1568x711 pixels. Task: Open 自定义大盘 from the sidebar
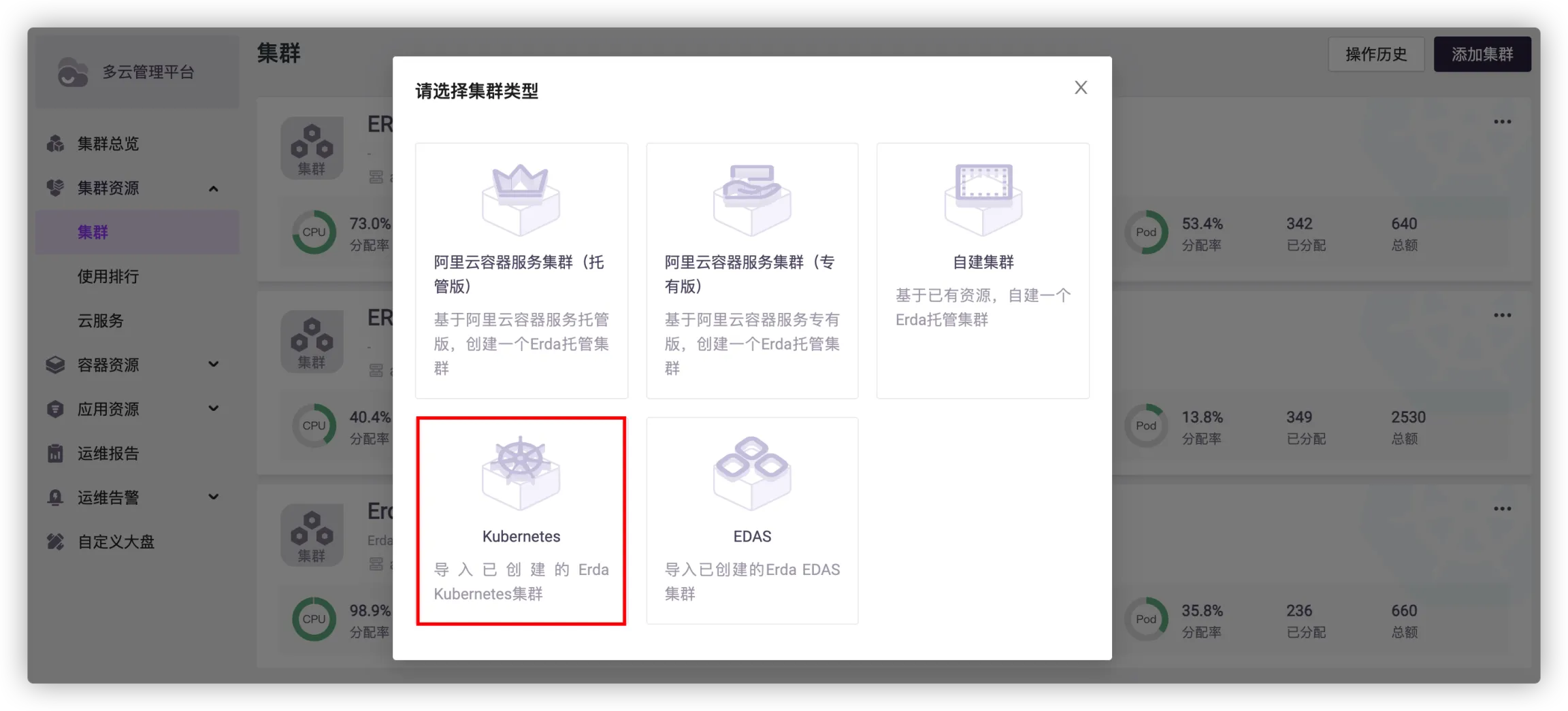(116, 542)
